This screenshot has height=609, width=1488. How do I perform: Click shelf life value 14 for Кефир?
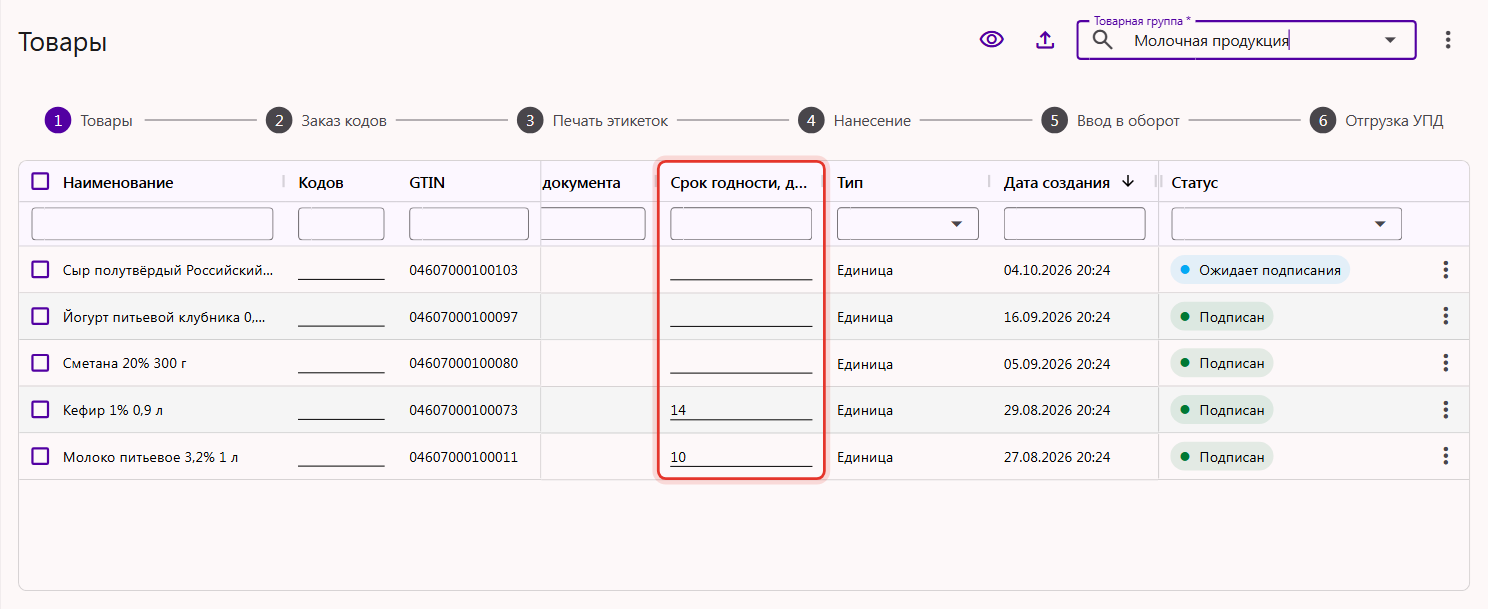click(741, 410)
